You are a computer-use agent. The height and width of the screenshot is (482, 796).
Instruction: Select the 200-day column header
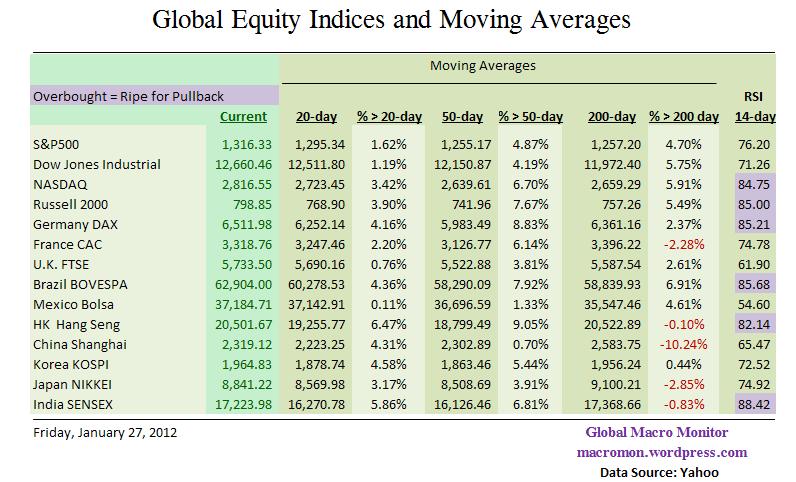612,118
